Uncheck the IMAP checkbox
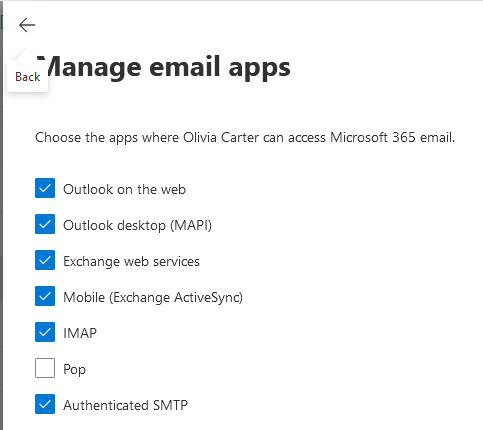This screenshot has width=483, height=430. pos(45,332)
